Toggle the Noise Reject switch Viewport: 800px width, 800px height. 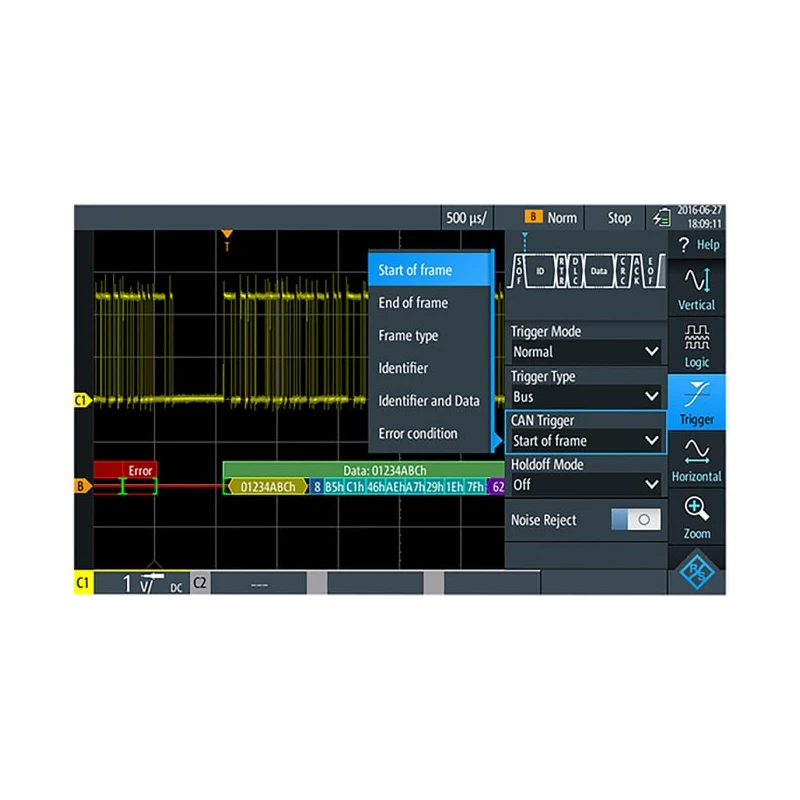[x=636, y=519]
